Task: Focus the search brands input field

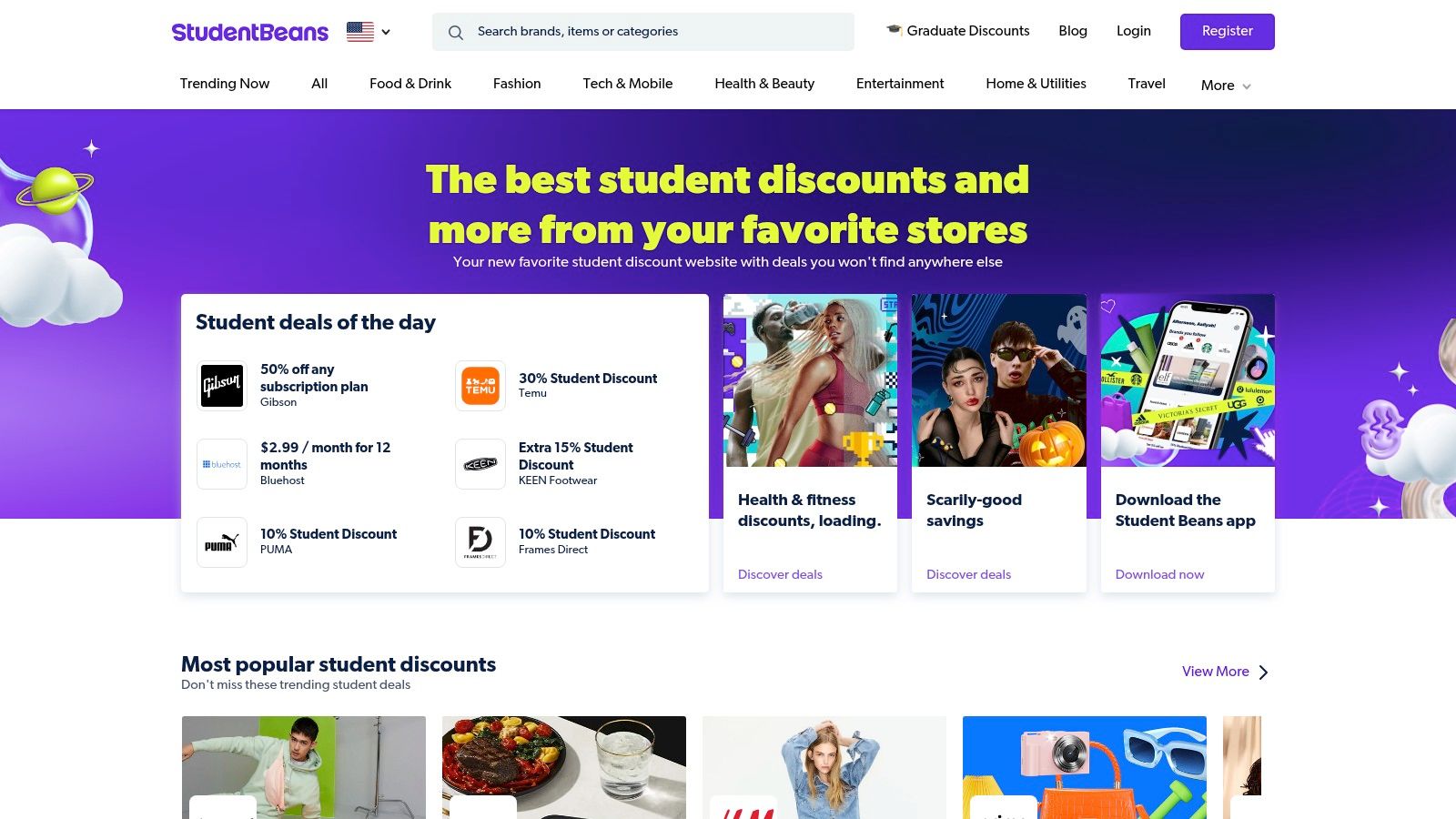Action: pyautogui.click(x=643, y=32)
